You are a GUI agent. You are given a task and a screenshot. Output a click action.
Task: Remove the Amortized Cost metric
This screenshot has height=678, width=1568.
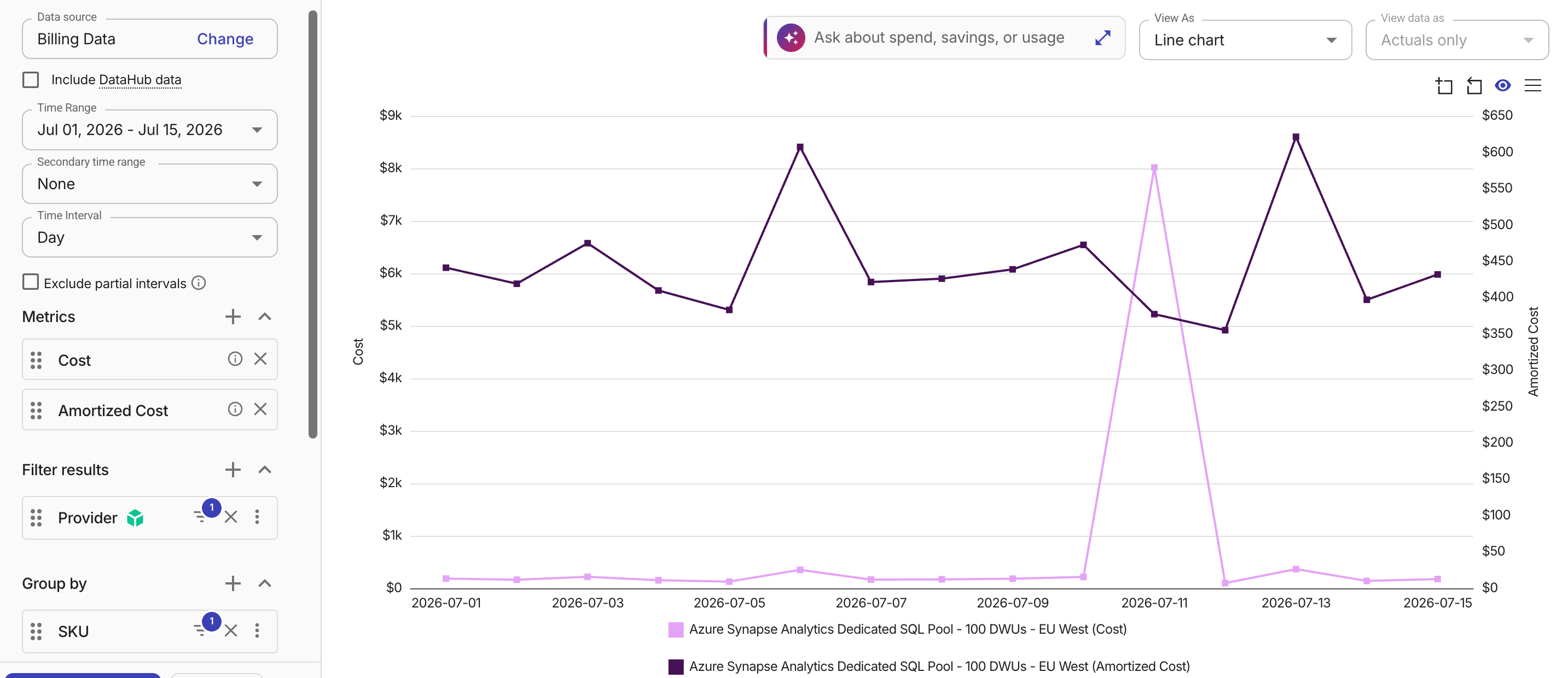(260, 409)
